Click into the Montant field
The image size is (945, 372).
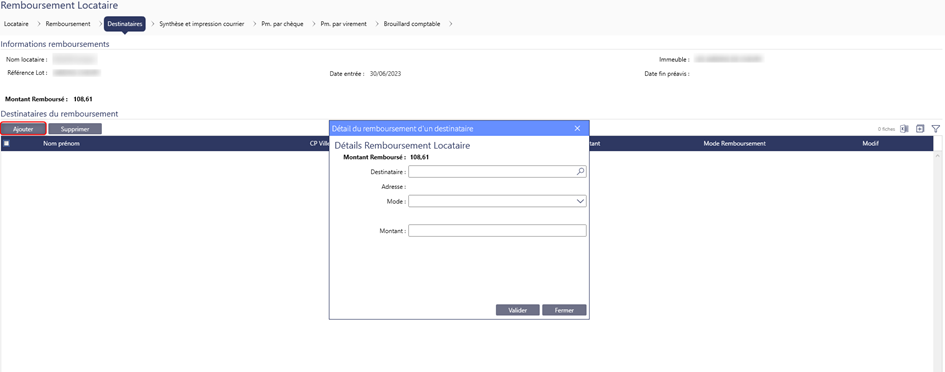(497, 231)
